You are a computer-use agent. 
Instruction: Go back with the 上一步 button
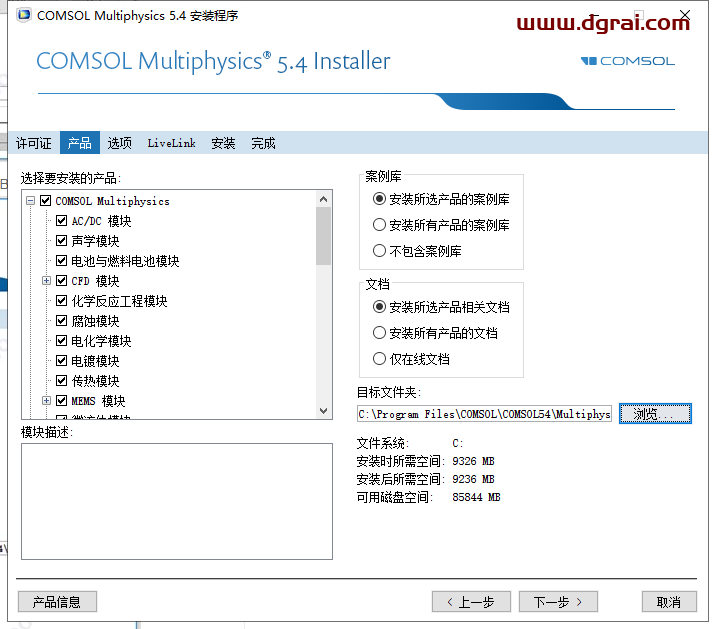[x=471, y=602]
